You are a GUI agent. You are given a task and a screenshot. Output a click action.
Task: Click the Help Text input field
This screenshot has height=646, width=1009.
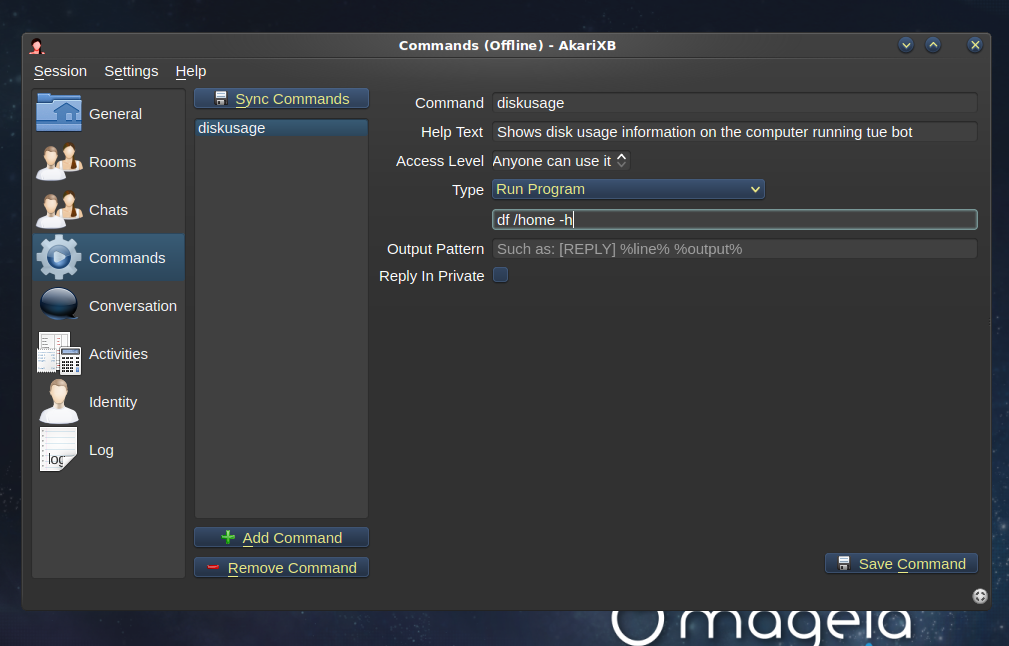pyautogui.click(x=735, y=132)
